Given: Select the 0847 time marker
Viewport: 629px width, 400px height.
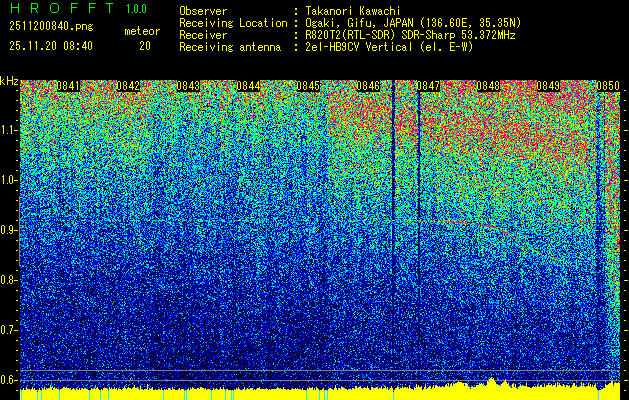Looking at the screenshot, I should click(x=429, y=87).
